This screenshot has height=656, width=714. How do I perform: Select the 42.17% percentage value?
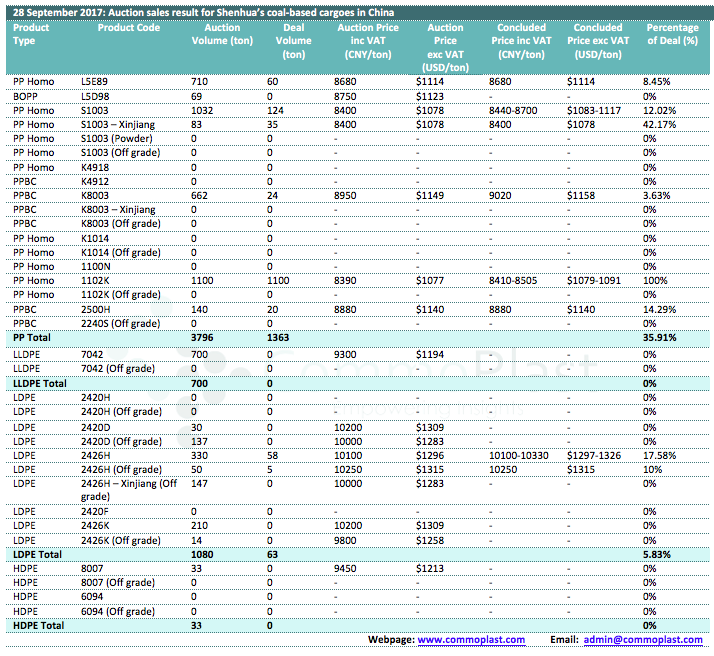660,123
